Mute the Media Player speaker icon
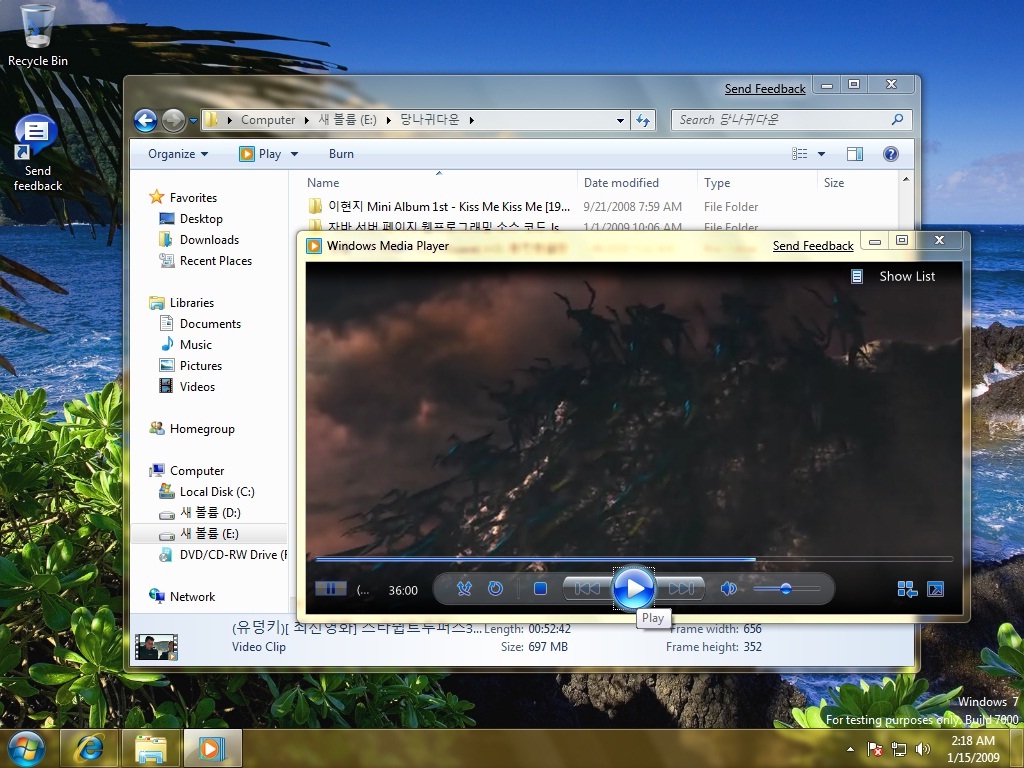The height and width of the screenshot is (768, 1024). 728,589
